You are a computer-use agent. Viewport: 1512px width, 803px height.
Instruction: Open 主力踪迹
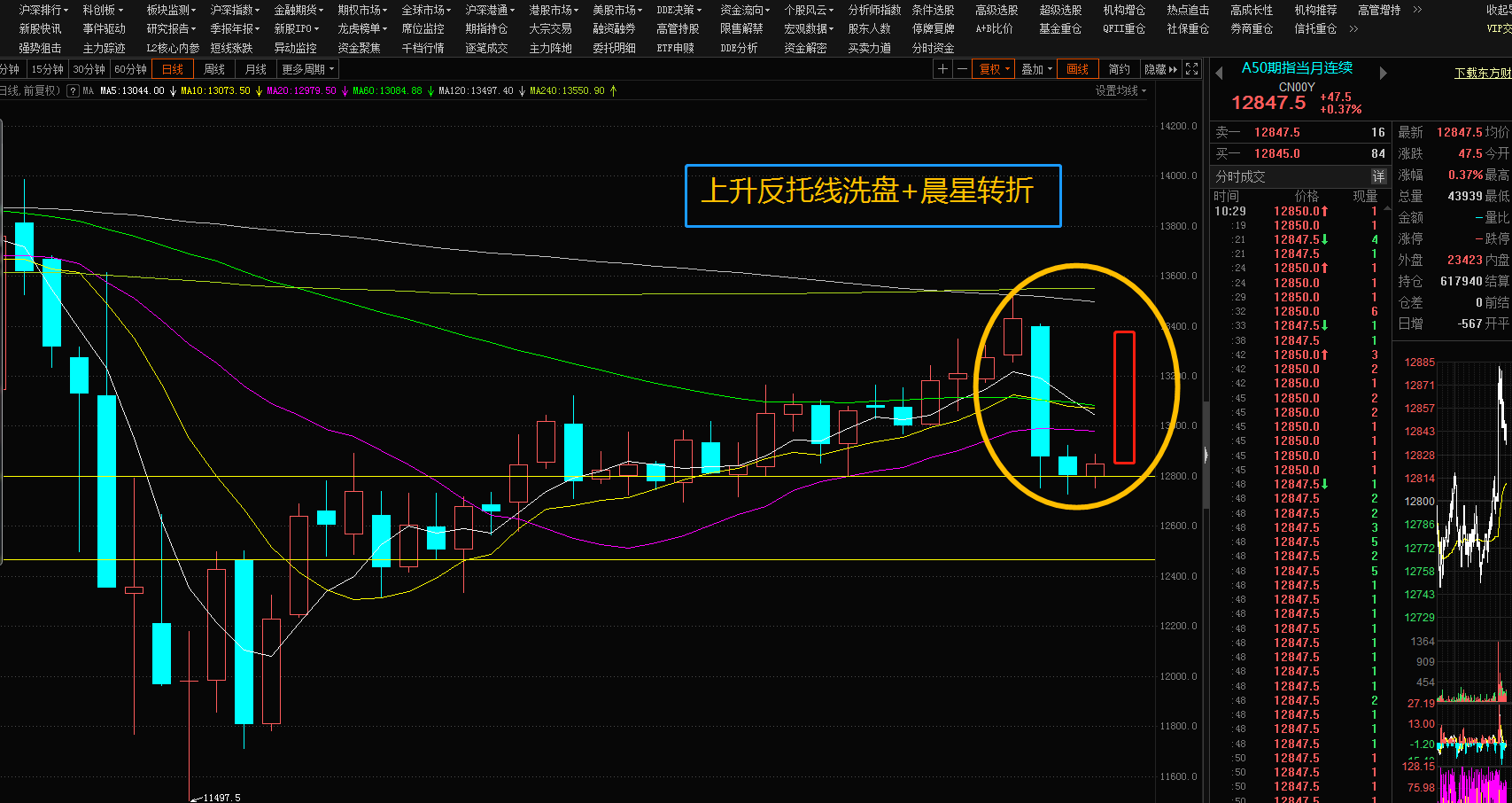click(104, 49)
